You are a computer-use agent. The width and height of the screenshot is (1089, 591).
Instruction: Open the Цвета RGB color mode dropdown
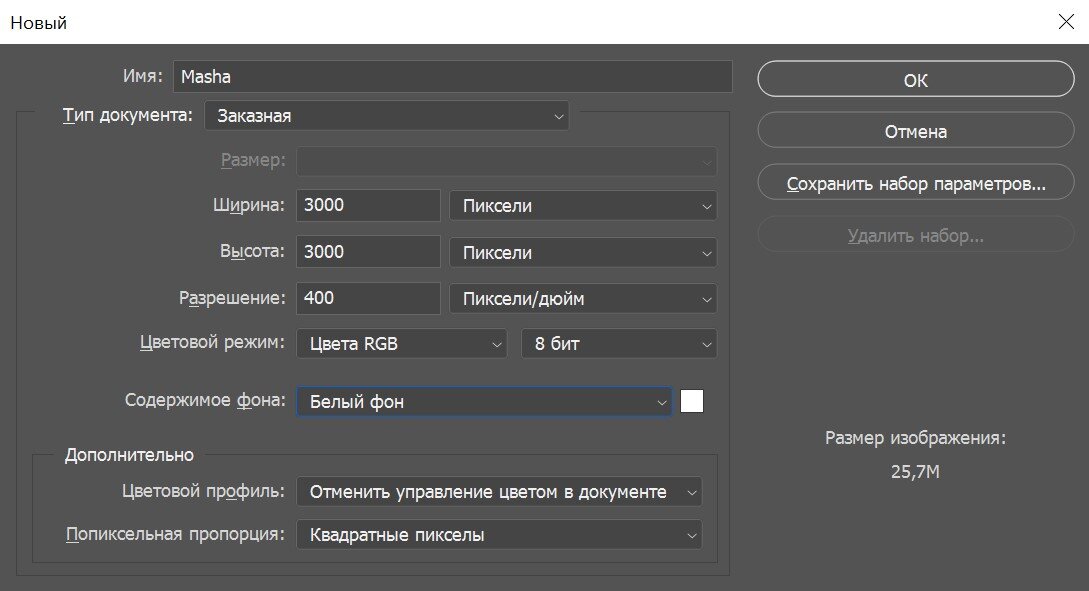coord(401,344)
